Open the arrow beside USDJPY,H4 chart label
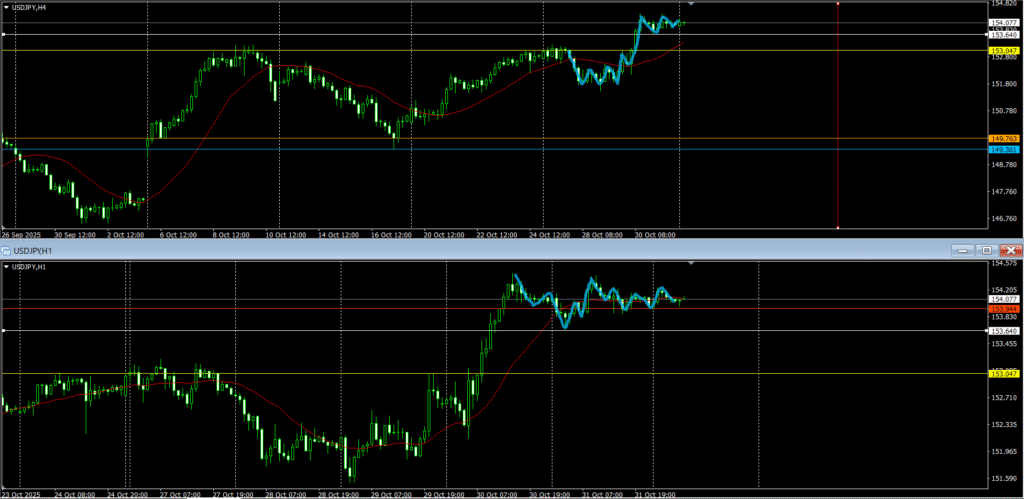Image resolution: width=1024 pixels, height=499 pixels. pyautogui.click(x=5, y=8)
